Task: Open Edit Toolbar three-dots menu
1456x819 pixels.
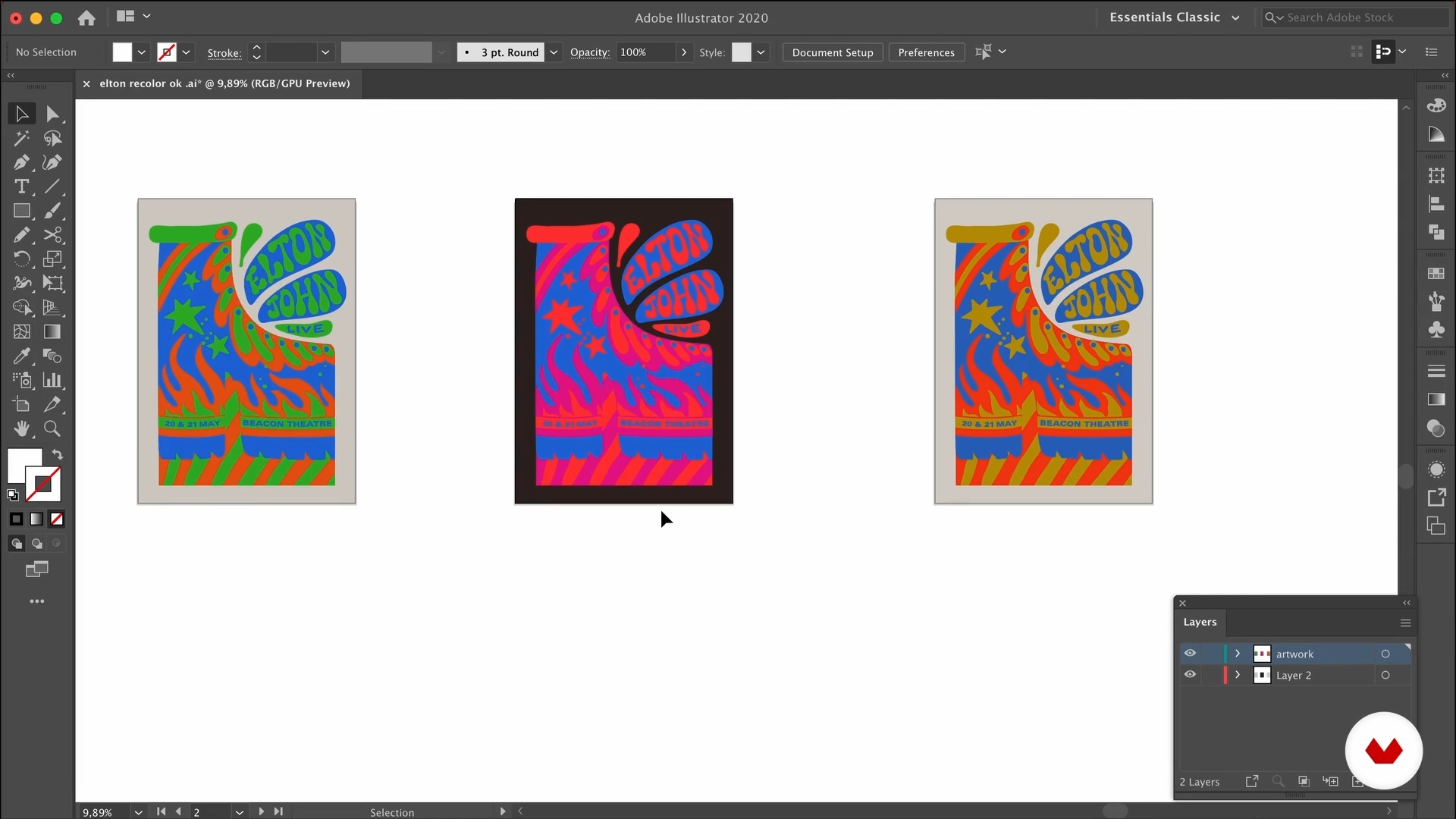Action: pyautogui.click(x=37, y=601)
